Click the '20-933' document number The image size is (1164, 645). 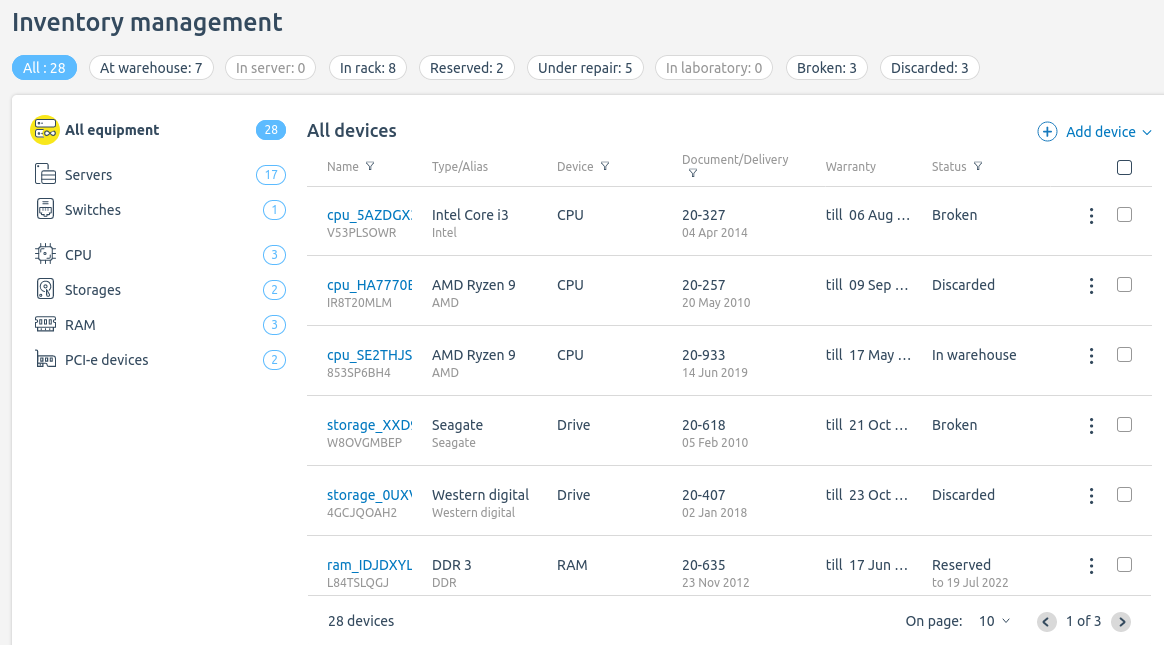tap(704, 355)
